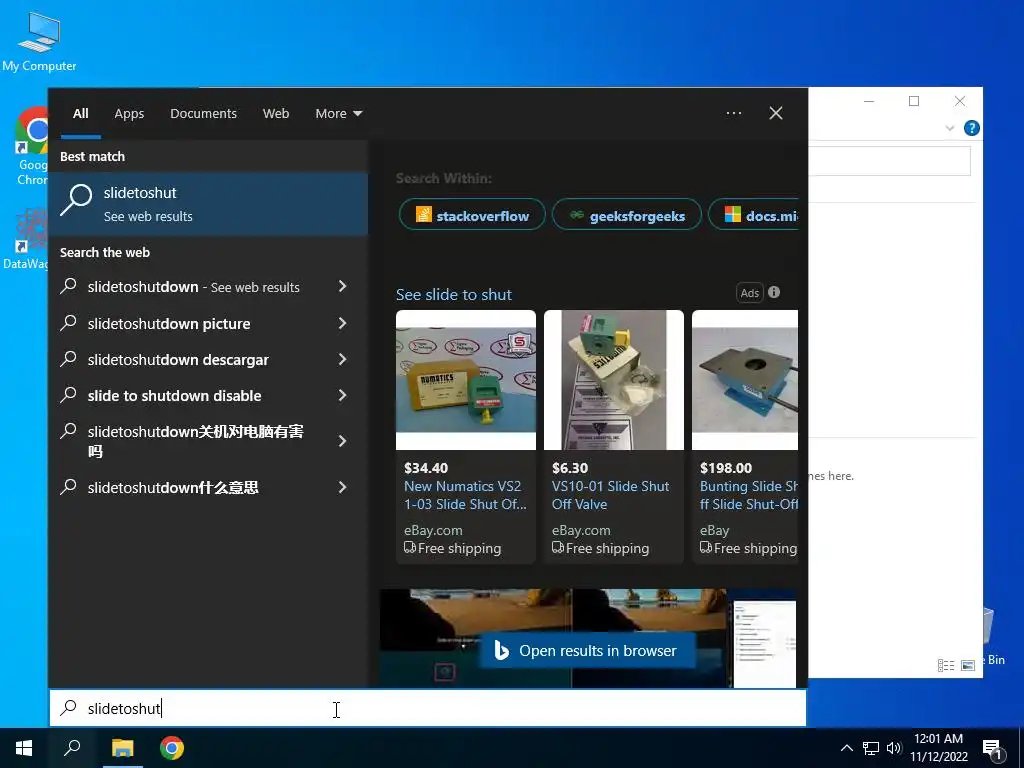Click Open results in browser button
Screen dimensions: 1024x768
(587, 650)
